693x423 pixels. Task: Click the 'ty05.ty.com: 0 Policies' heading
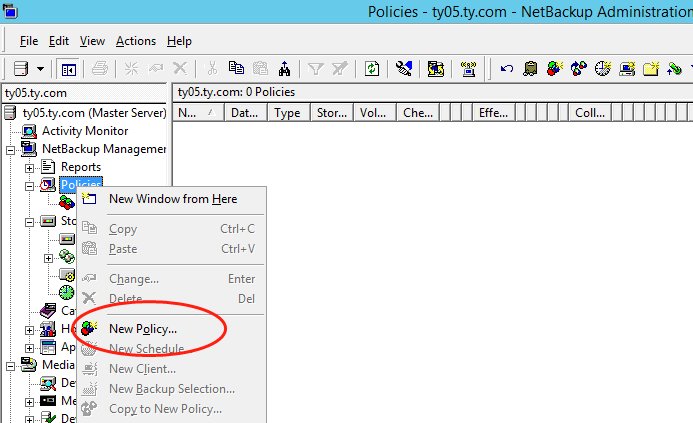(236, 92)
